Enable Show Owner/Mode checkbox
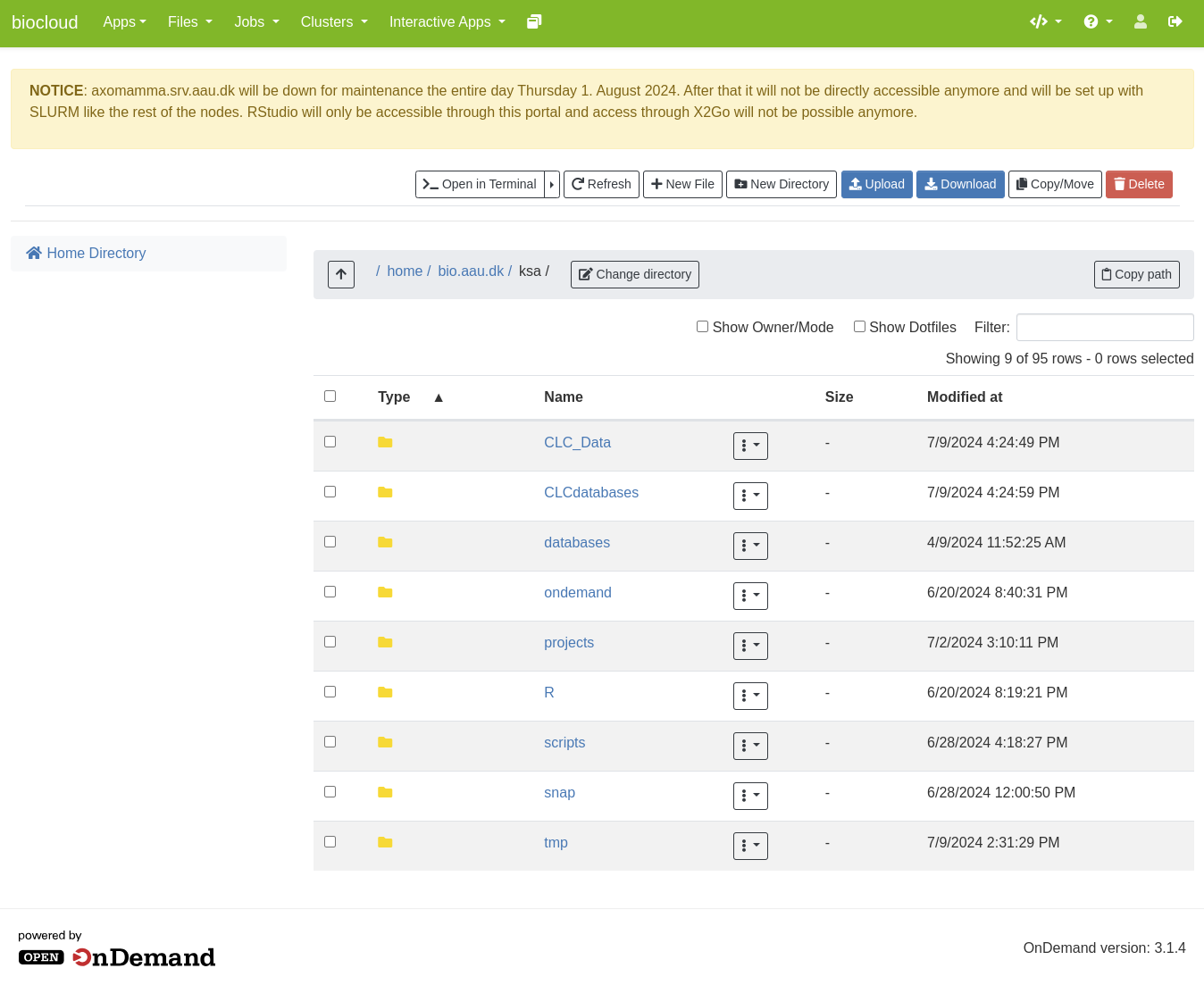Screen dimensions: 1204x985 703,327
